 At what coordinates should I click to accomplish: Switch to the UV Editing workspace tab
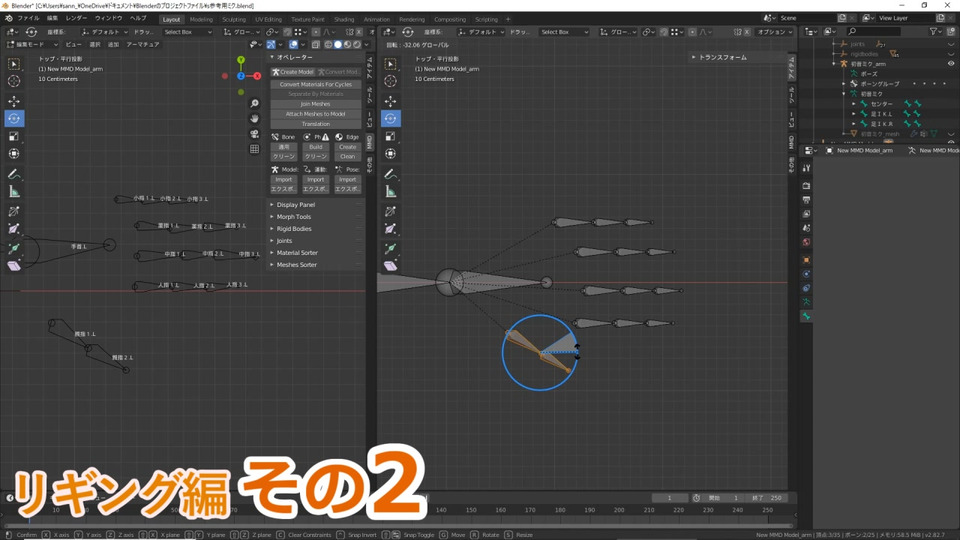coord(268,20)
